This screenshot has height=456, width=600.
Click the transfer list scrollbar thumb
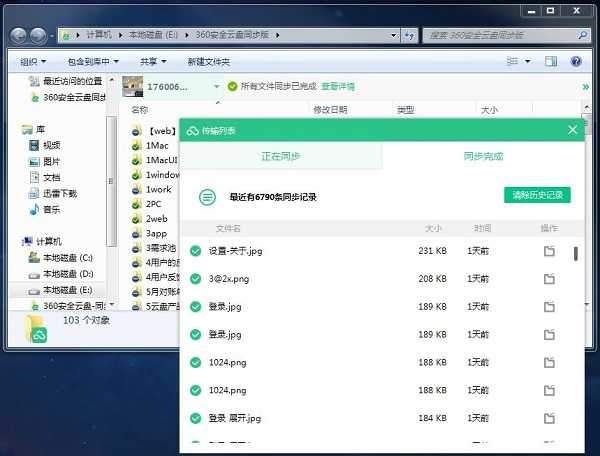(x=576, y=253)
